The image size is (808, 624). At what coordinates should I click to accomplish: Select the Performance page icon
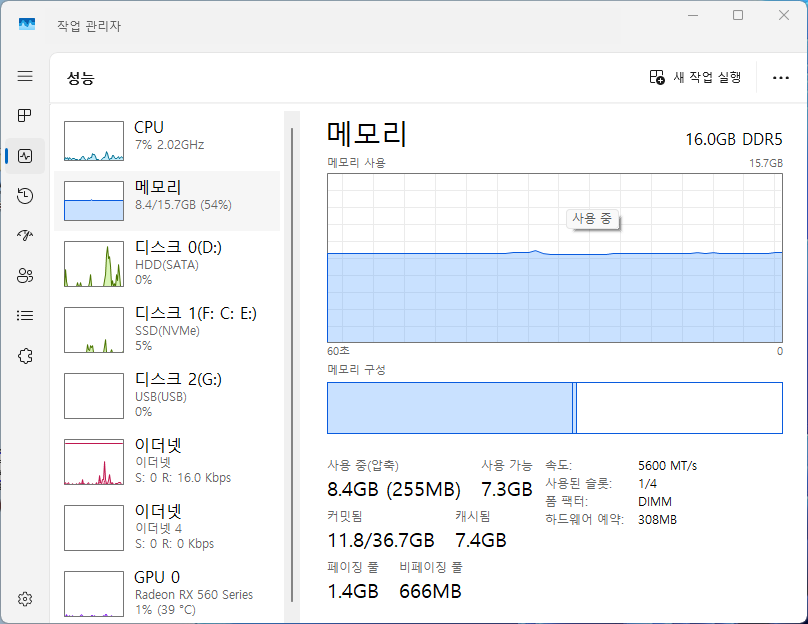(x=25, y=156)
